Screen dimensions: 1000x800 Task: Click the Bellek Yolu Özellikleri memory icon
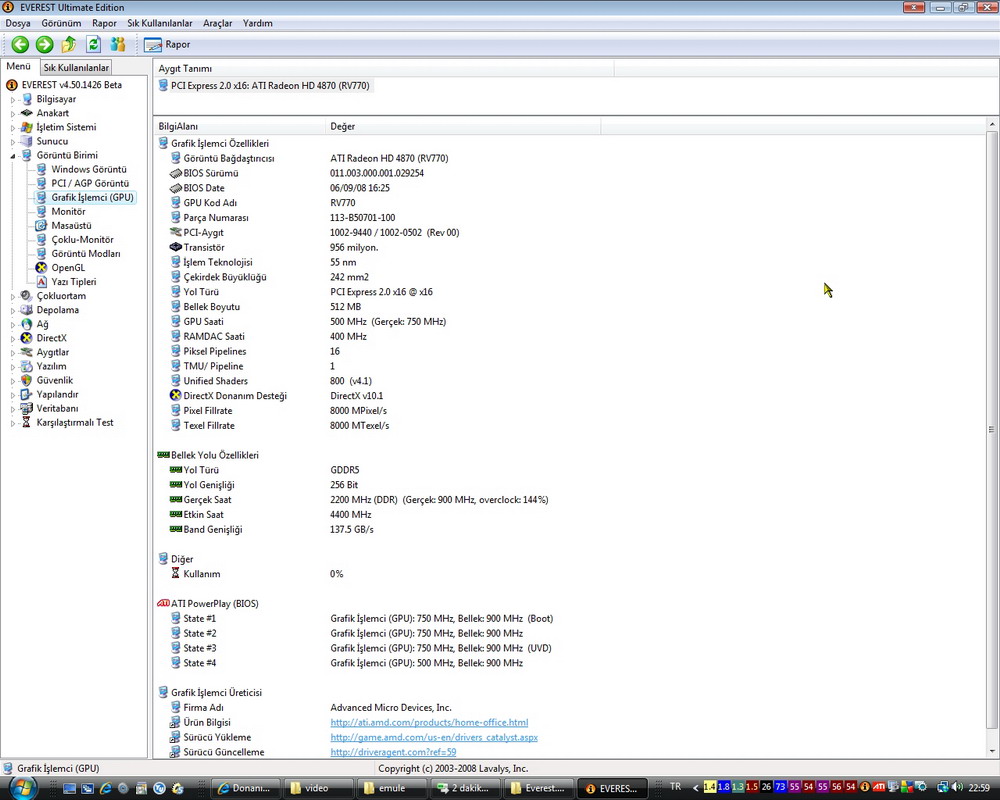[x=163, y=455]
